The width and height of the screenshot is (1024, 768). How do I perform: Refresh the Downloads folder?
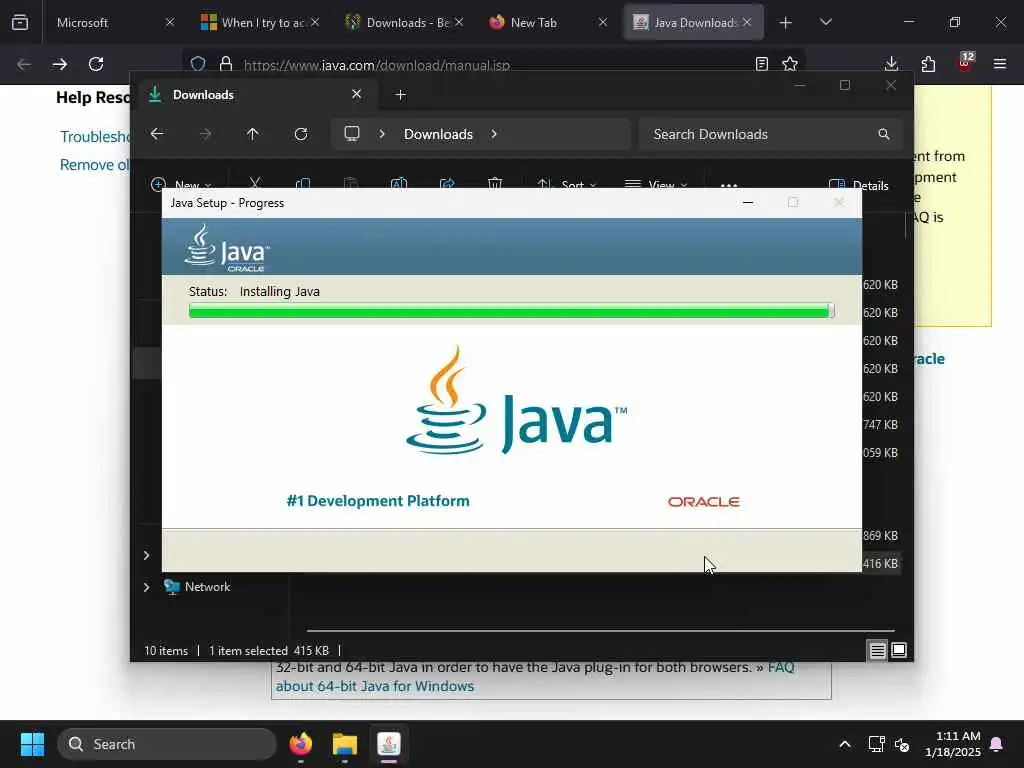[301, 134]
